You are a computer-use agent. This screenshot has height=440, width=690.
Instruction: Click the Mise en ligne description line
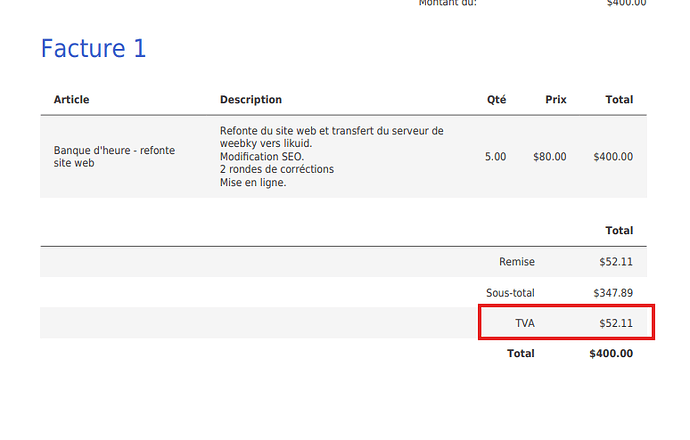(x=253, y=182)
